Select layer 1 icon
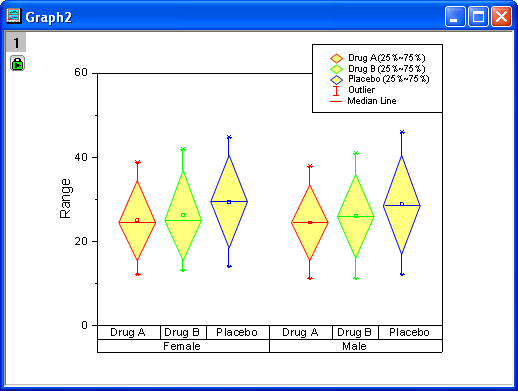518x391 pixels. tap(16, 42)
